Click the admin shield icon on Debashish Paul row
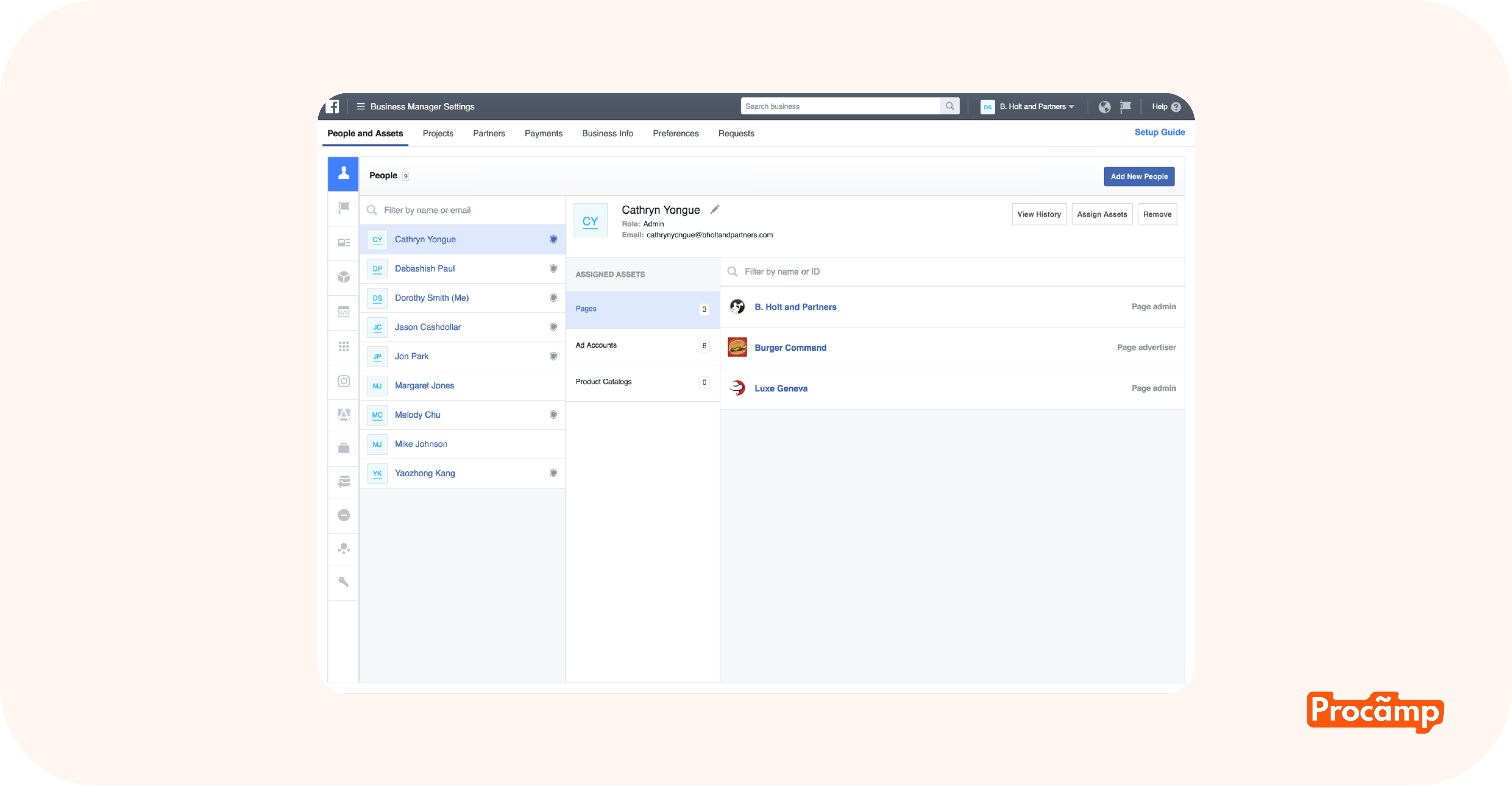 pos(553,269)
